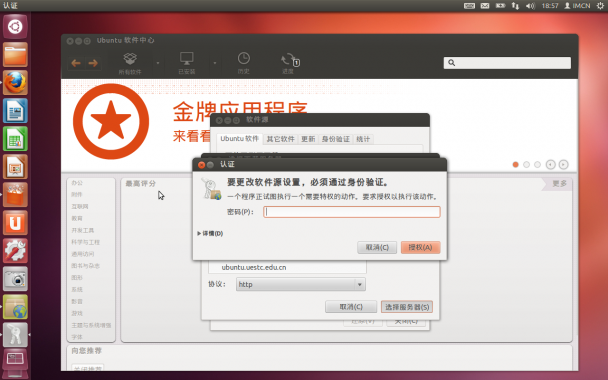Launch LibreOffice Writer from the launcher
This screenshot has width=608, height=380.
point(15,111)
